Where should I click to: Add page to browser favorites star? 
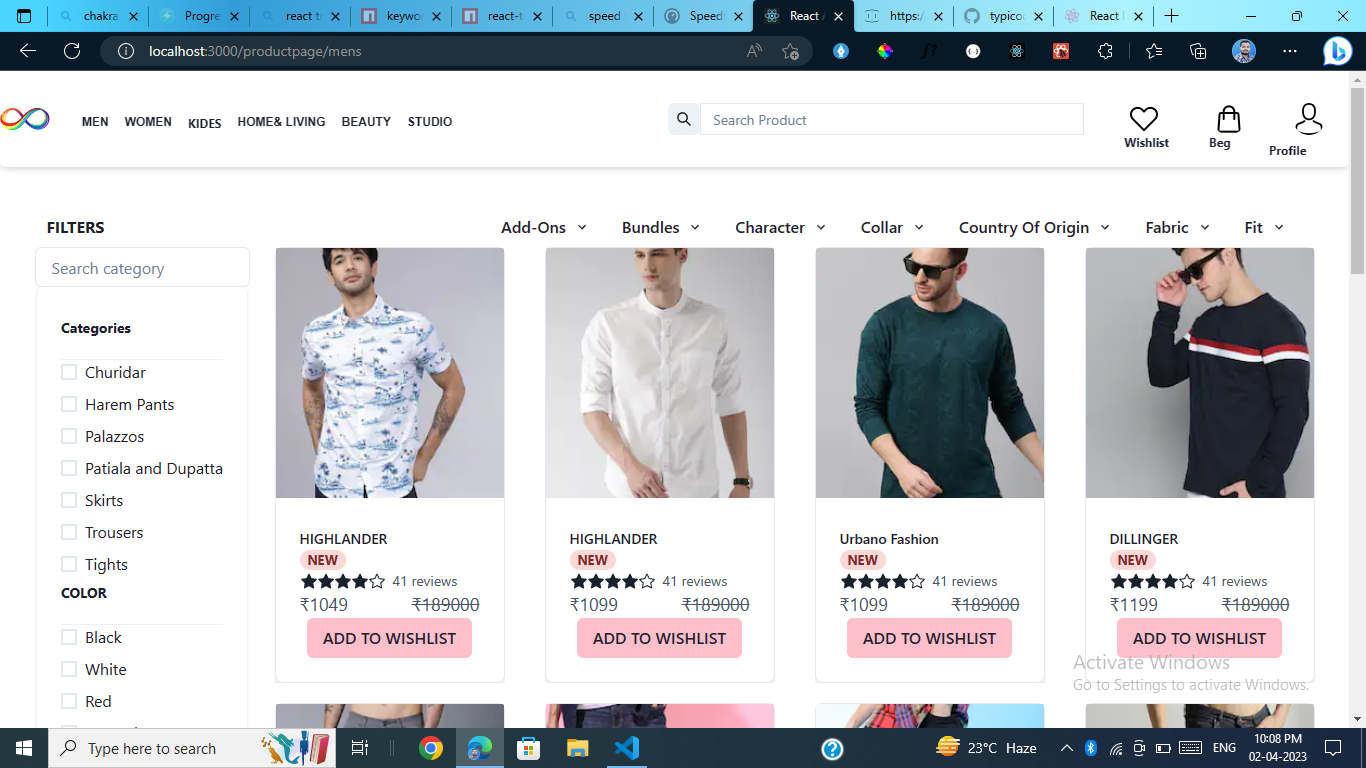coord(790,51)
